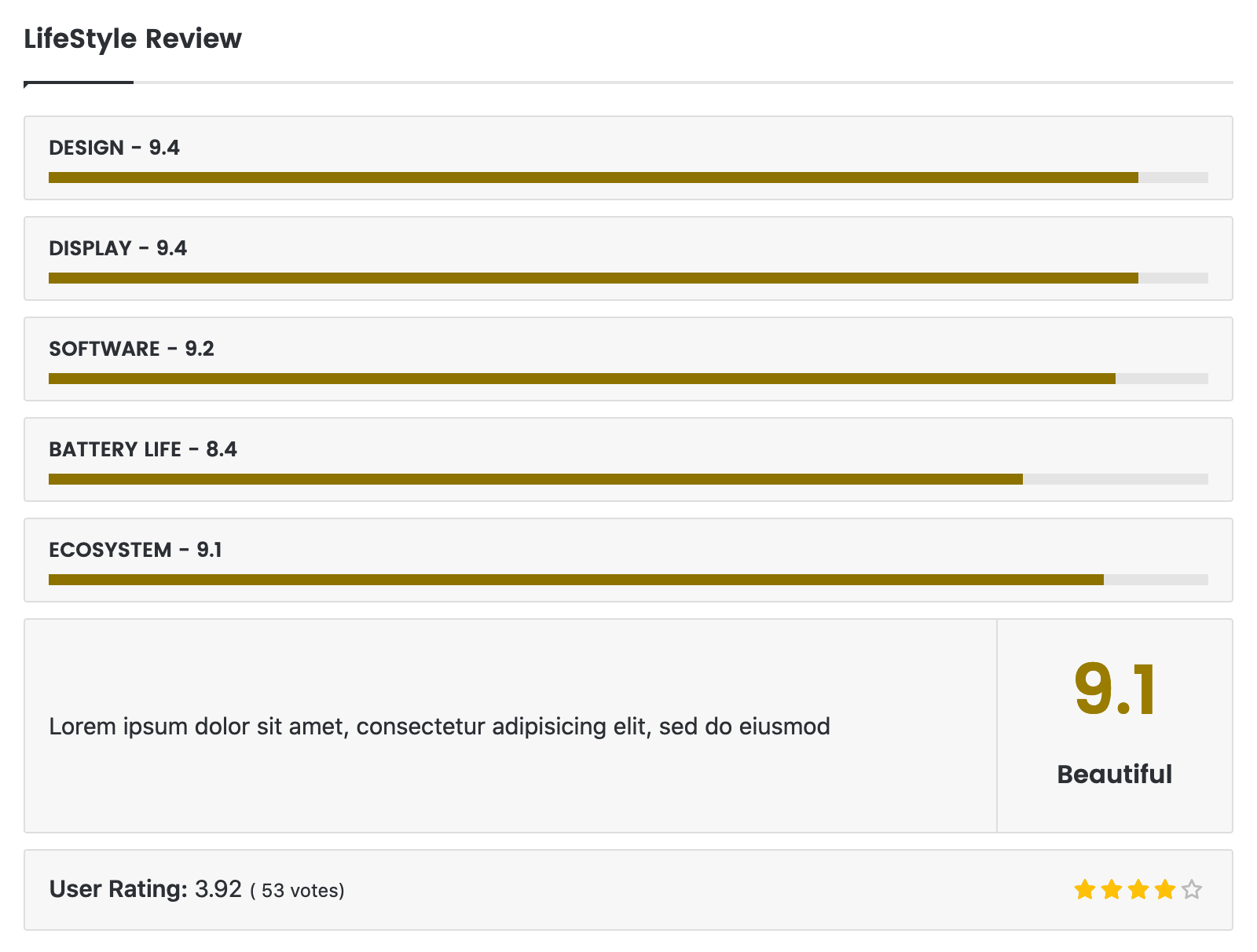Screen dimensions: 1257x952
Task: Click the ECOSYSTEM - 9.1 label
Action: pos(135,550)
